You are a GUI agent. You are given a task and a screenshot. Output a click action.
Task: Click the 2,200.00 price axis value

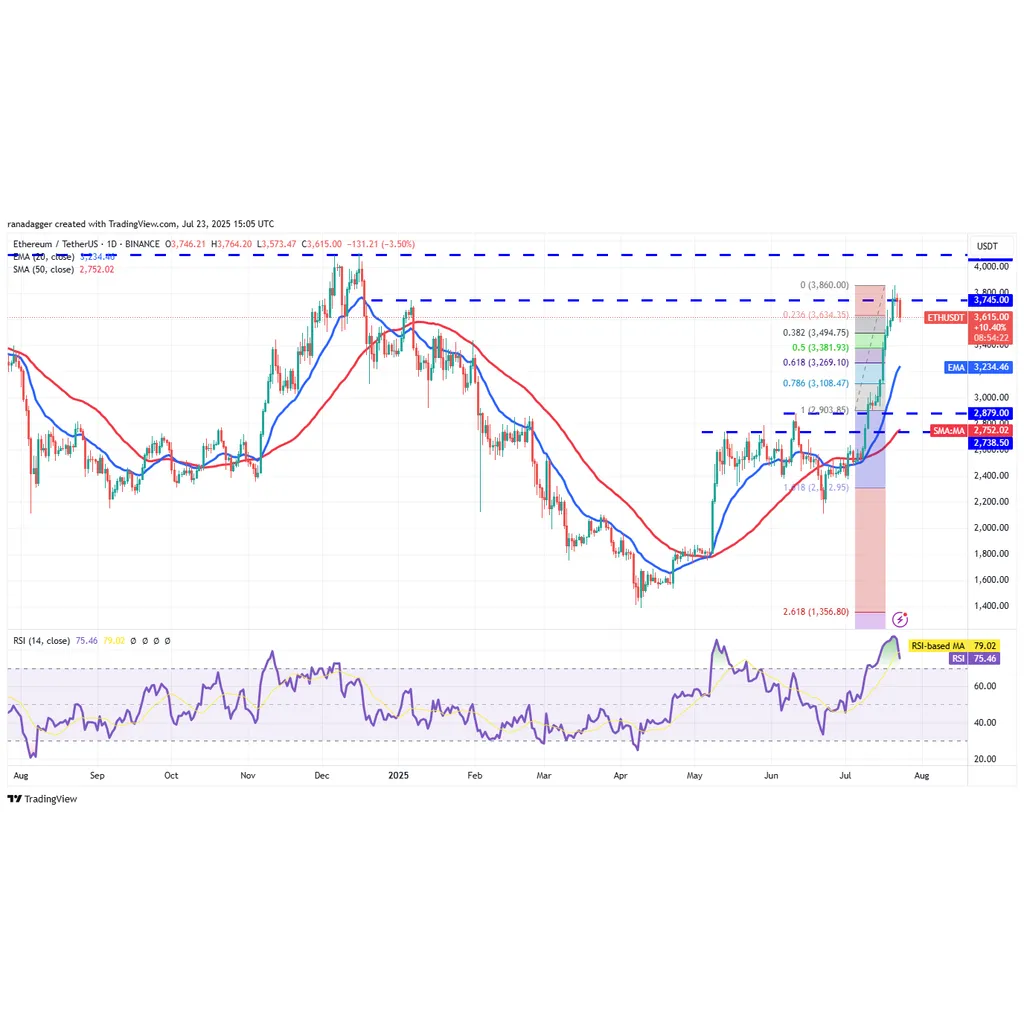pos(991,502)
